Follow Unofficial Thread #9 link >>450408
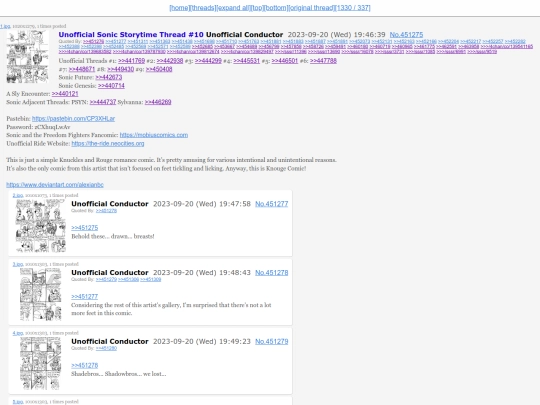 159,69
